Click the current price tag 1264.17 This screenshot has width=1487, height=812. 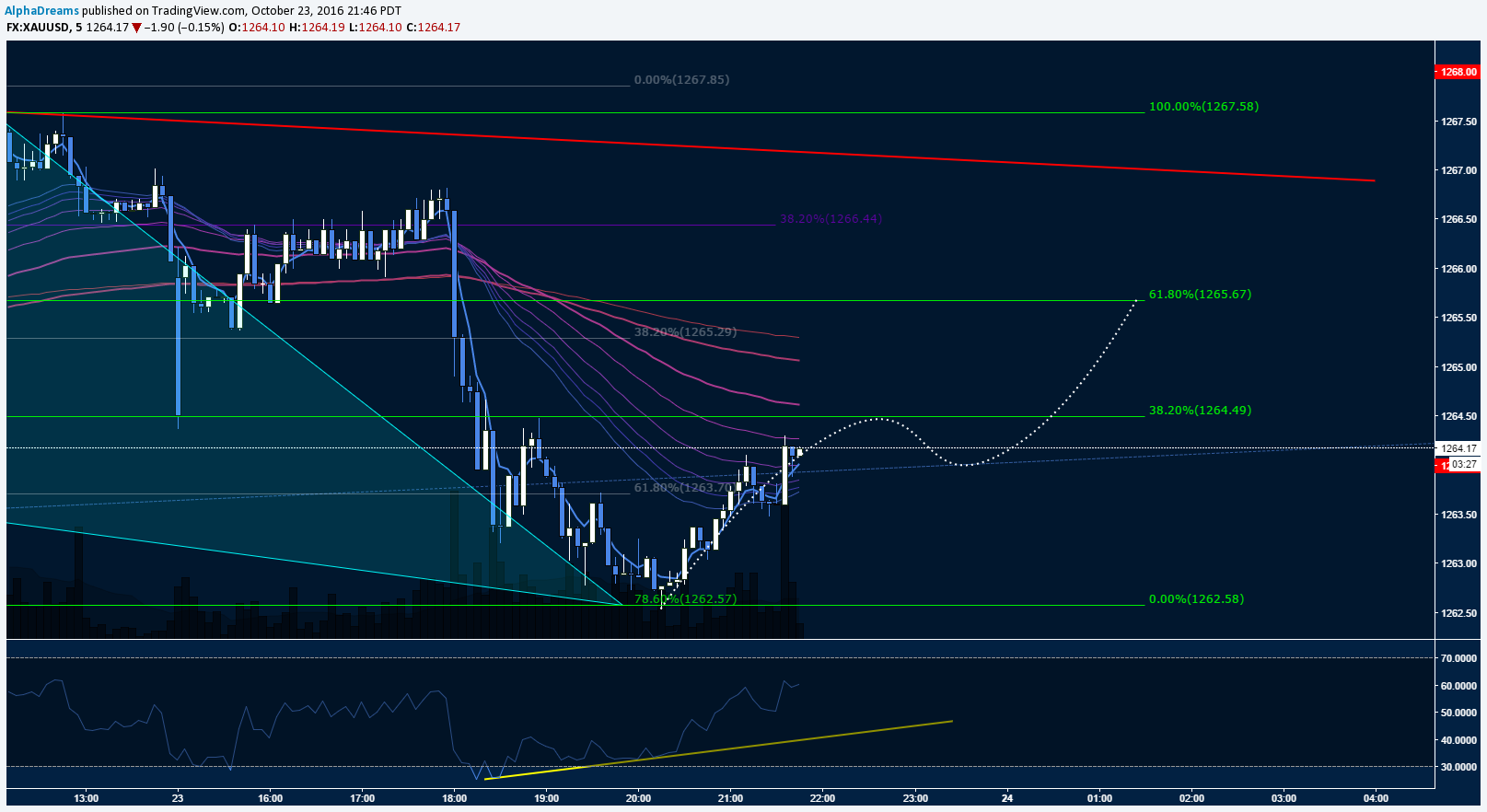tap(1458, 449)
